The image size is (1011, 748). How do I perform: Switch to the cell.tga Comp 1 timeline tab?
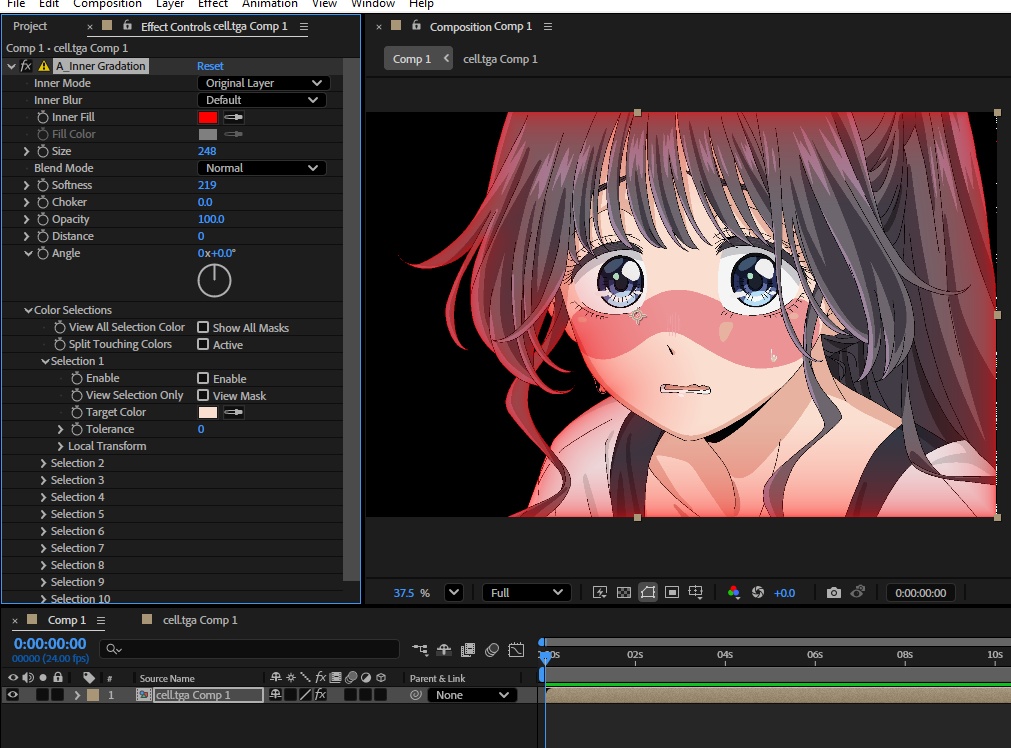coord(200,620)
